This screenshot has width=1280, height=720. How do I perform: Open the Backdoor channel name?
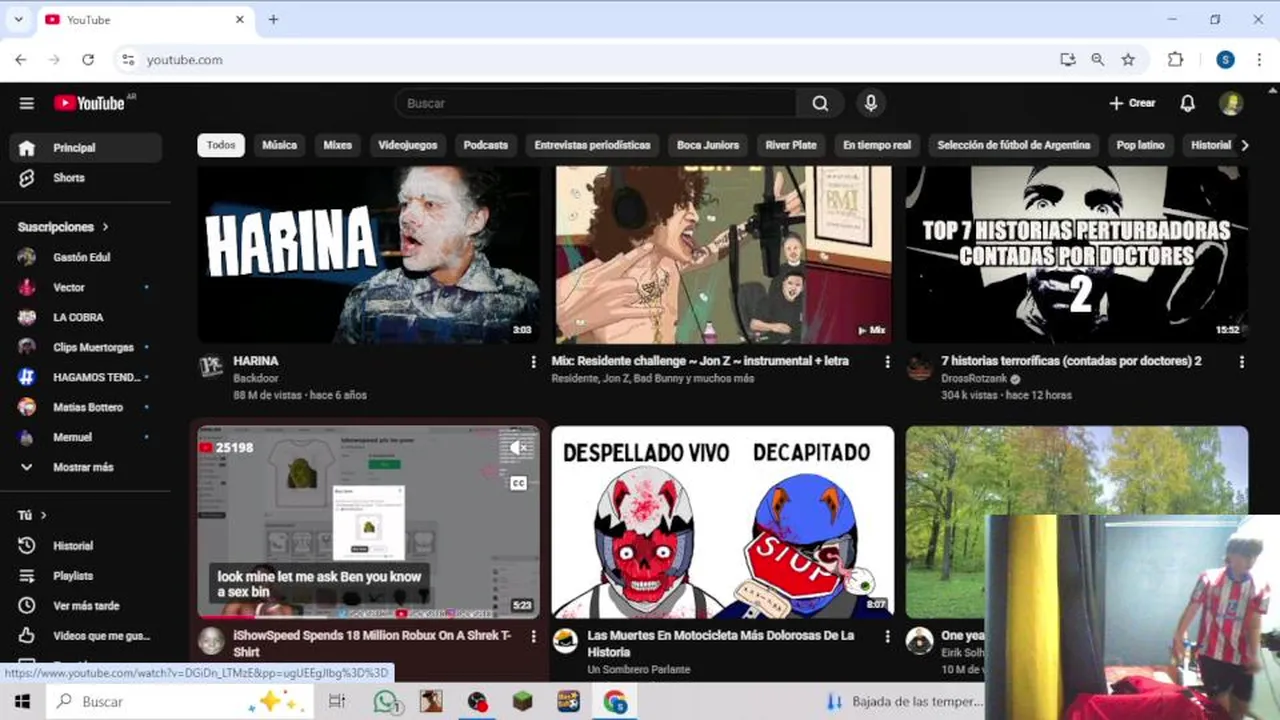pyautogui.click(x=256, y=379)
